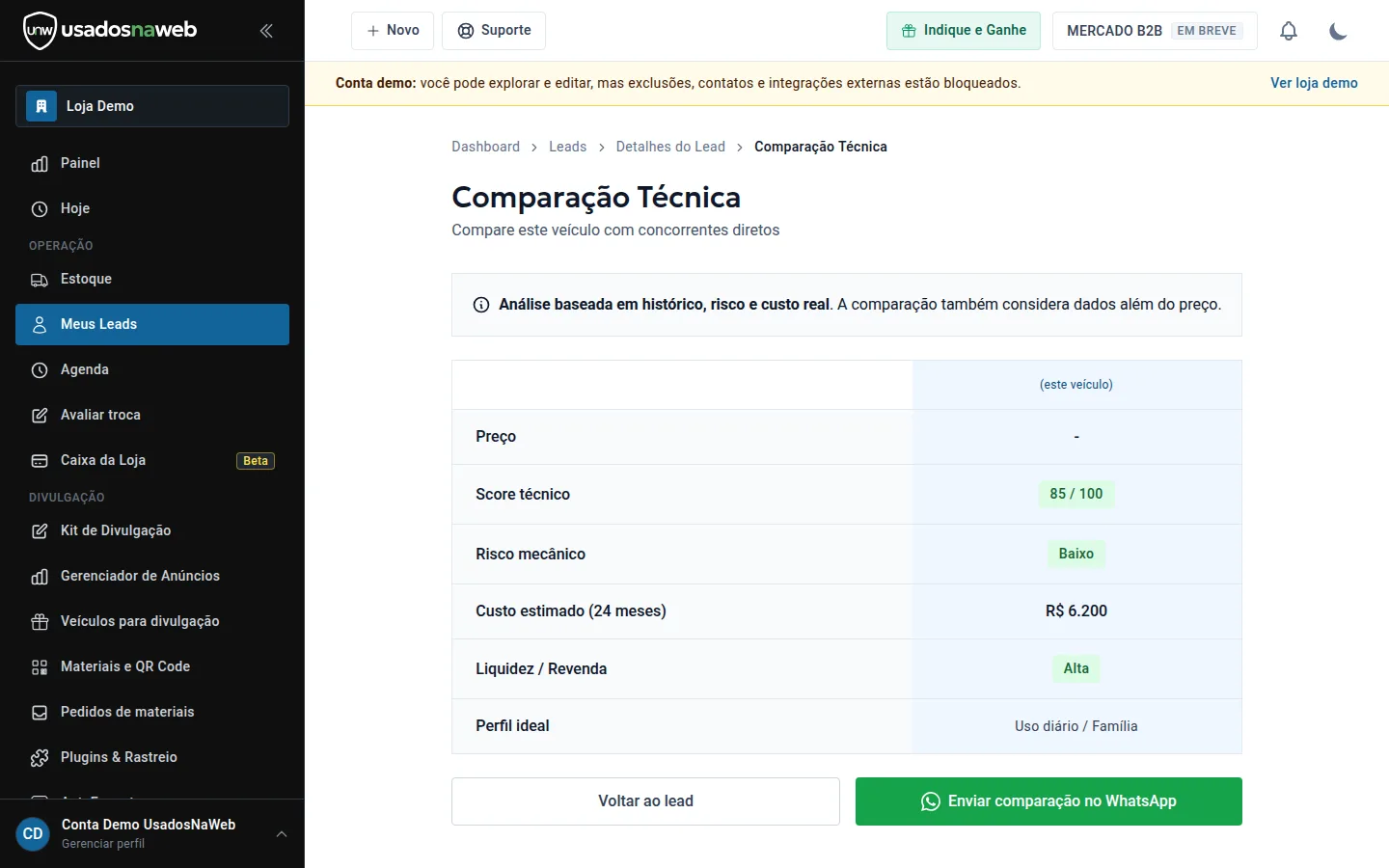Select Meus Leads menu item

[152, 324]
